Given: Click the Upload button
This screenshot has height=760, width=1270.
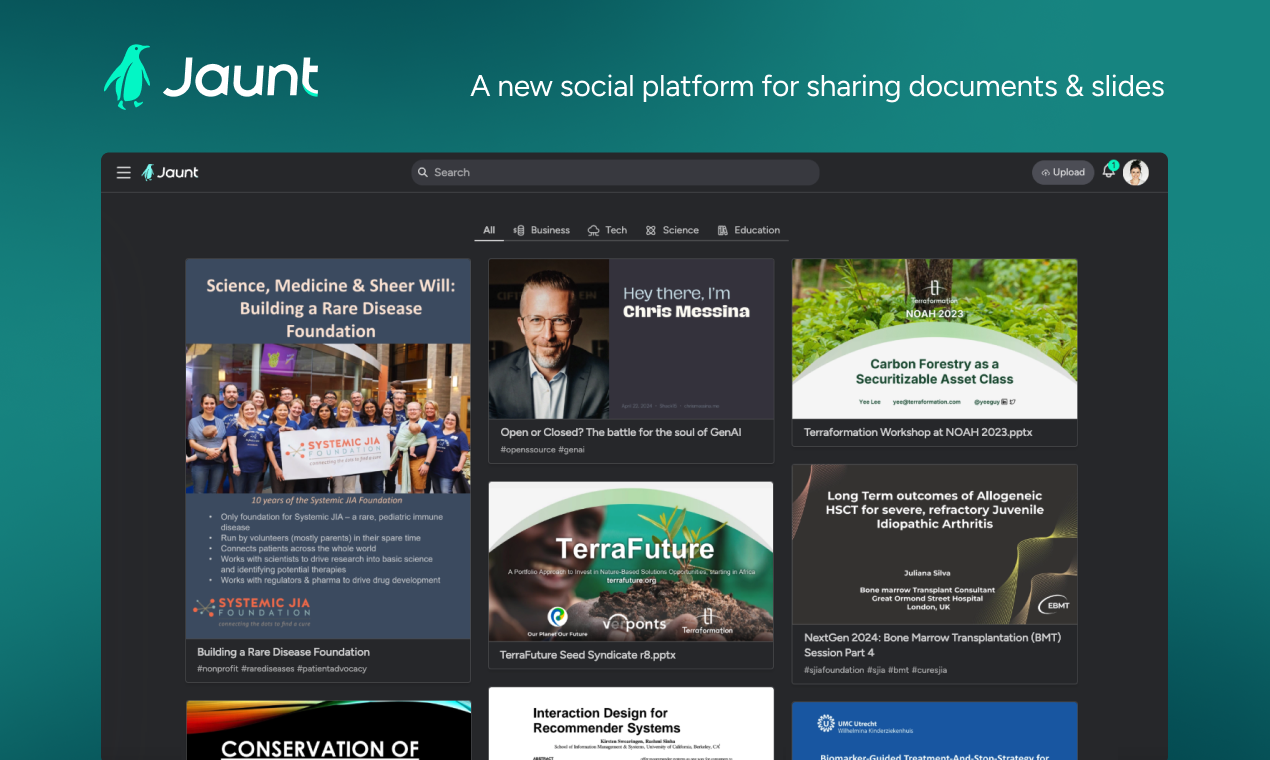Looking at the screenshot, I should [1063, 172].
